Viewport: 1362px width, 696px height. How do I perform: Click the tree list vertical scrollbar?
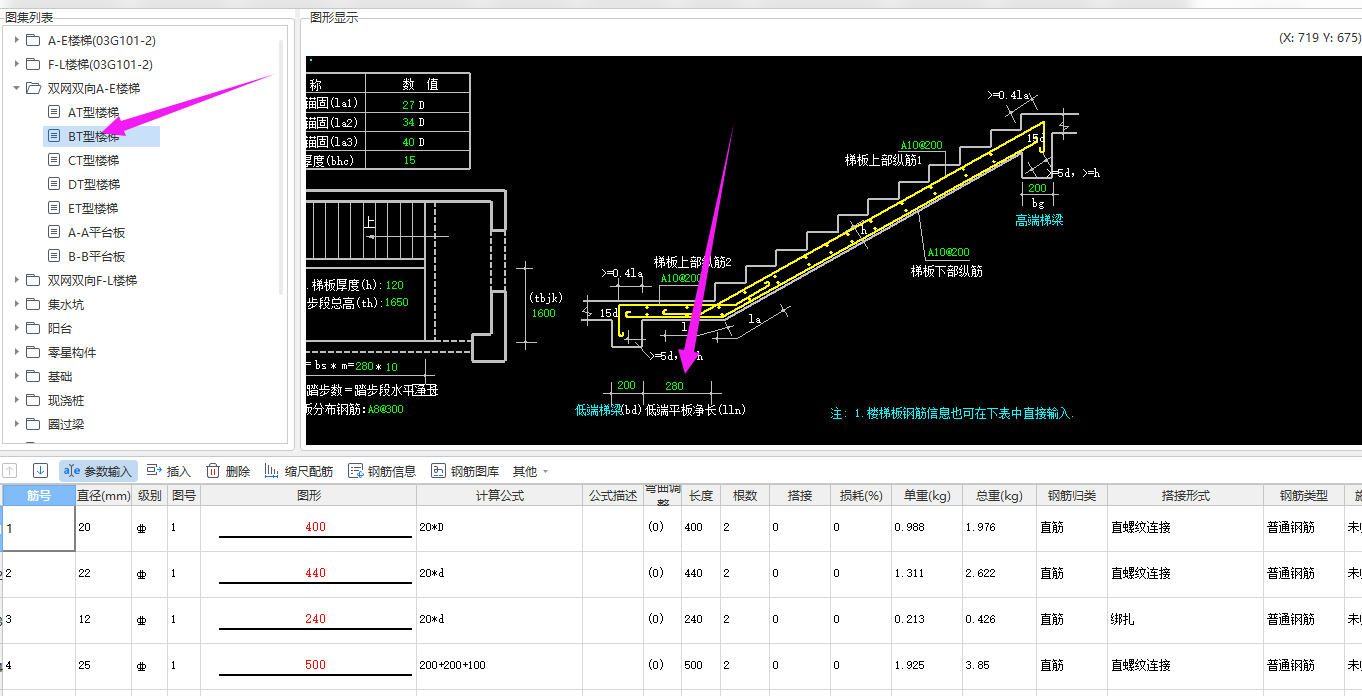click(281, 165)
